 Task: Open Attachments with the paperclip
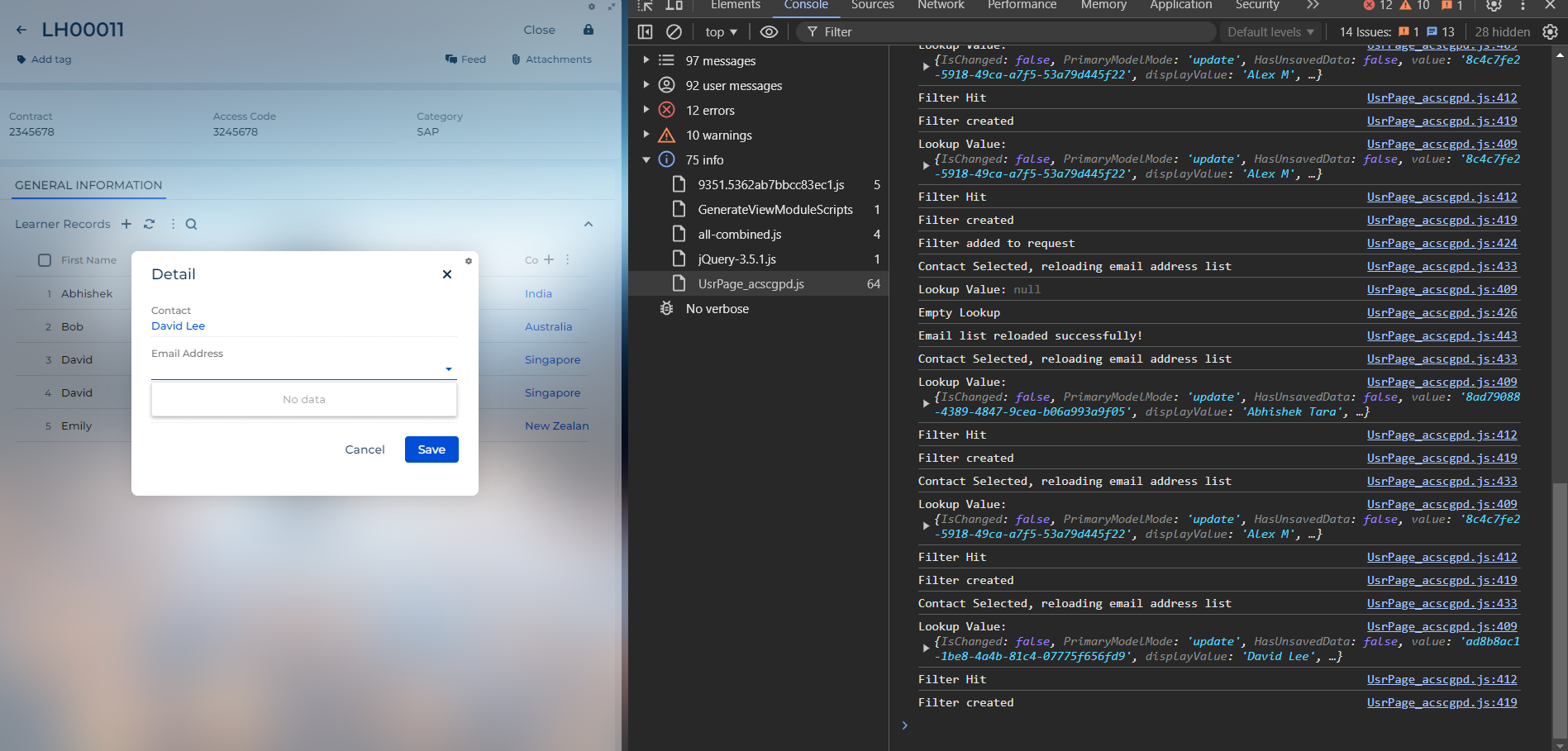coord(551,59)
